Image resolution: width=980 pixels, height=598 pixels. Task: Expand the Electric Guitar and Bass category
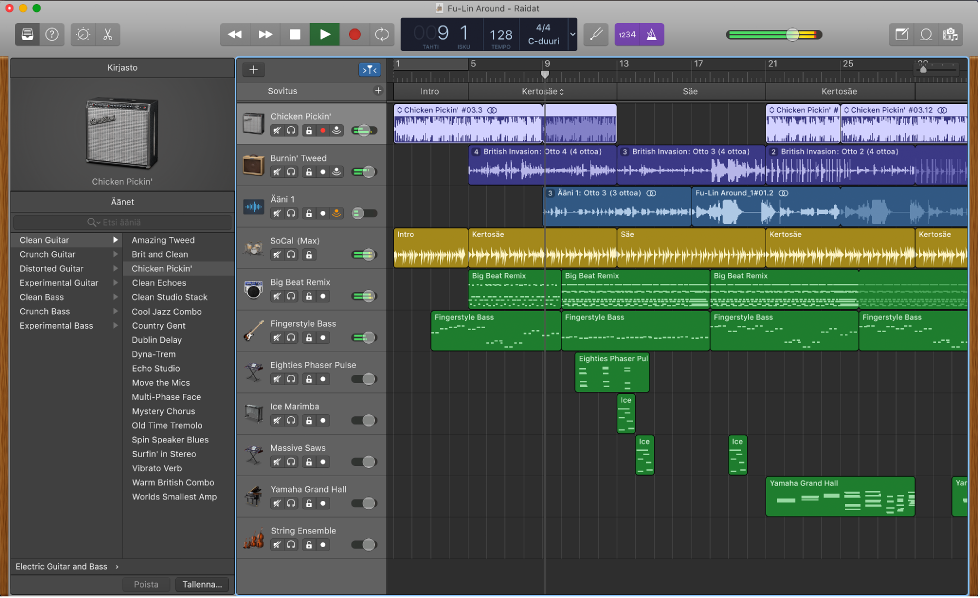(x=62, y=566)
